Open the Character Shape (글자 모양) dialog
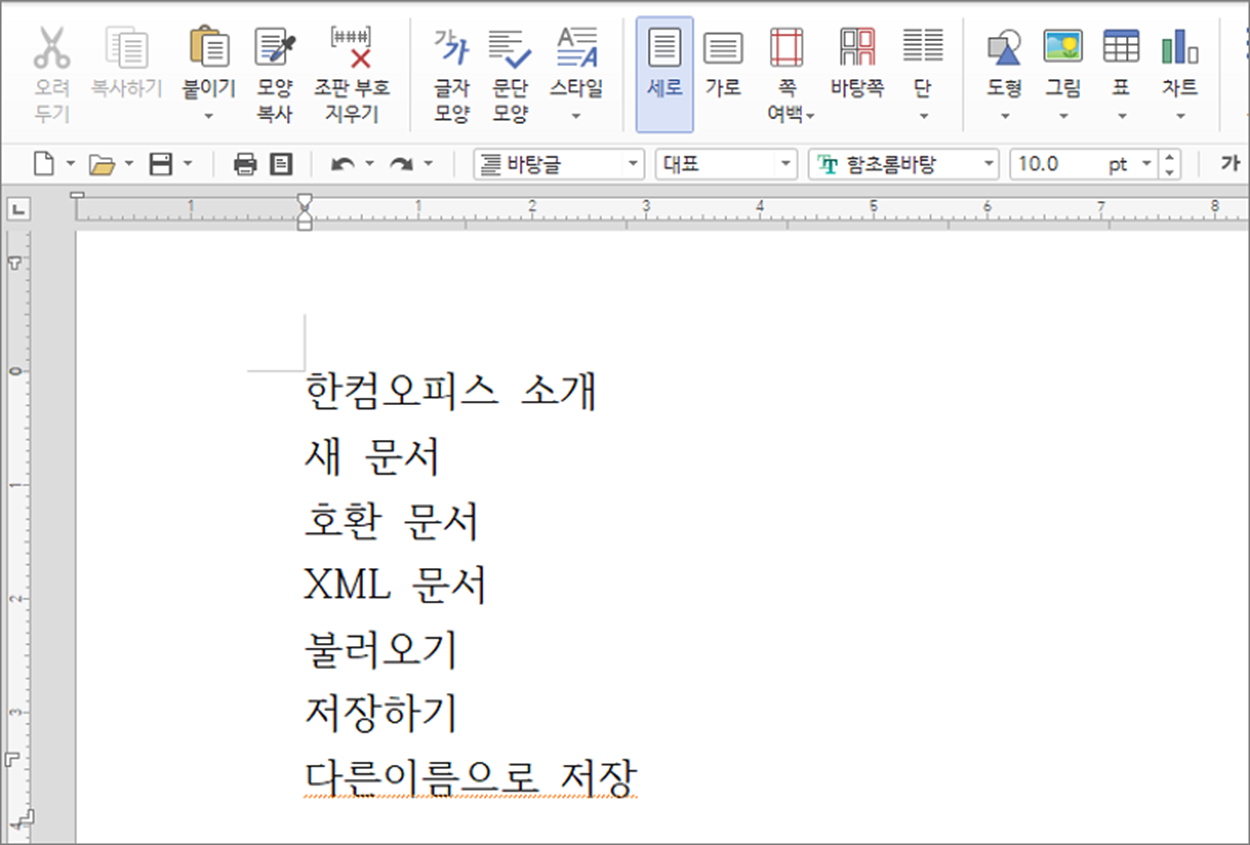Image resolution: width=1250 pixels, height=845 pixels. pyautogui.click(x=452, y=75)
